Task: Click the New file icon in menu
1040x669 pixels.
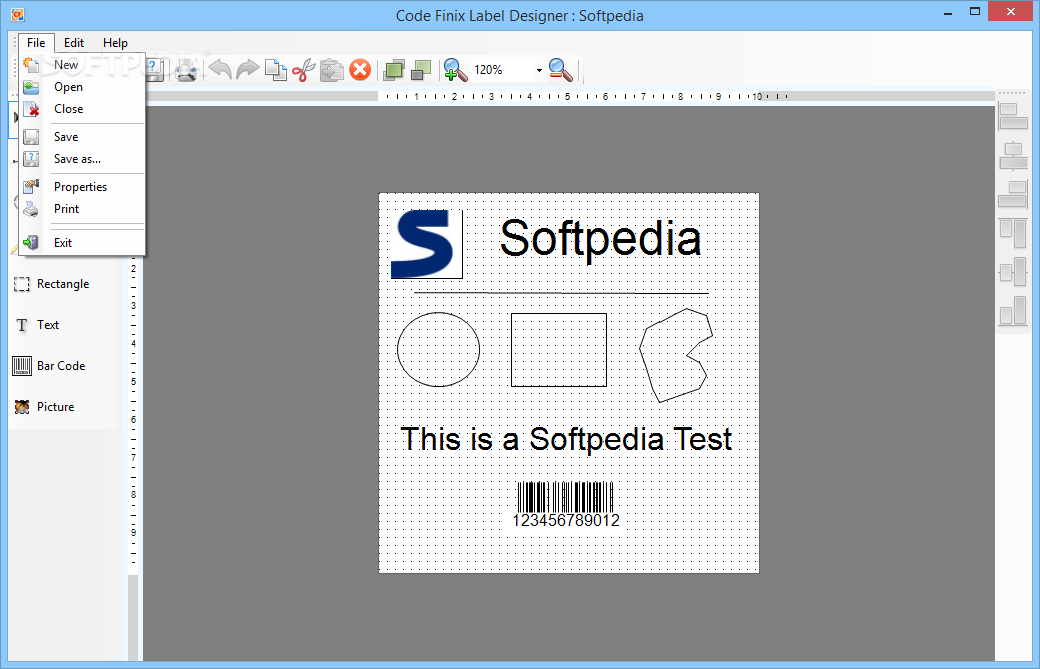Action: pyautogui.click(x=31, y=65)
